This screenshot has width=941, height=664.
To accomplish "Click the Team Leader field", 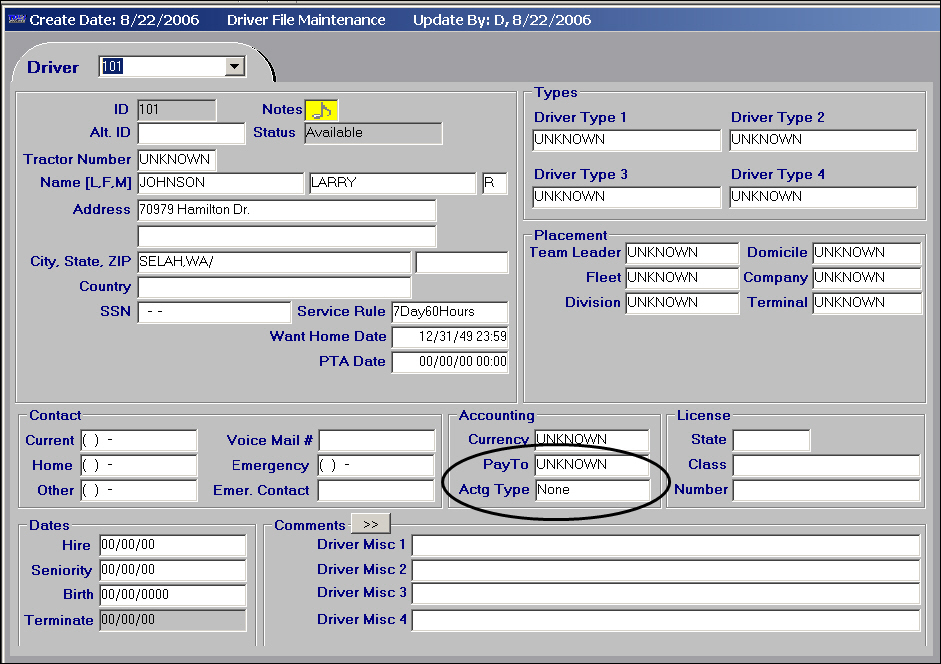I will (682, 253).
